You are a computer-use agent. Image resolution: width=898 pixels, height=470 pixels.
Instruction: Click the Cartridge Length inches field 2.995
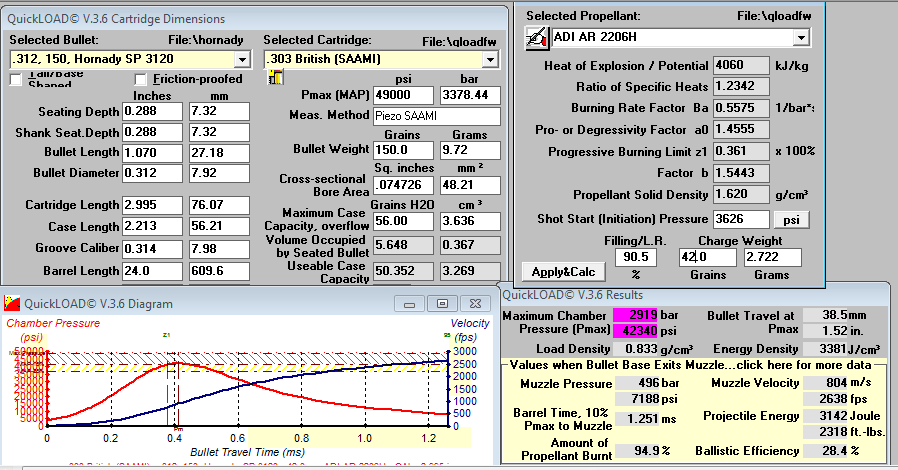click(152, 205)
